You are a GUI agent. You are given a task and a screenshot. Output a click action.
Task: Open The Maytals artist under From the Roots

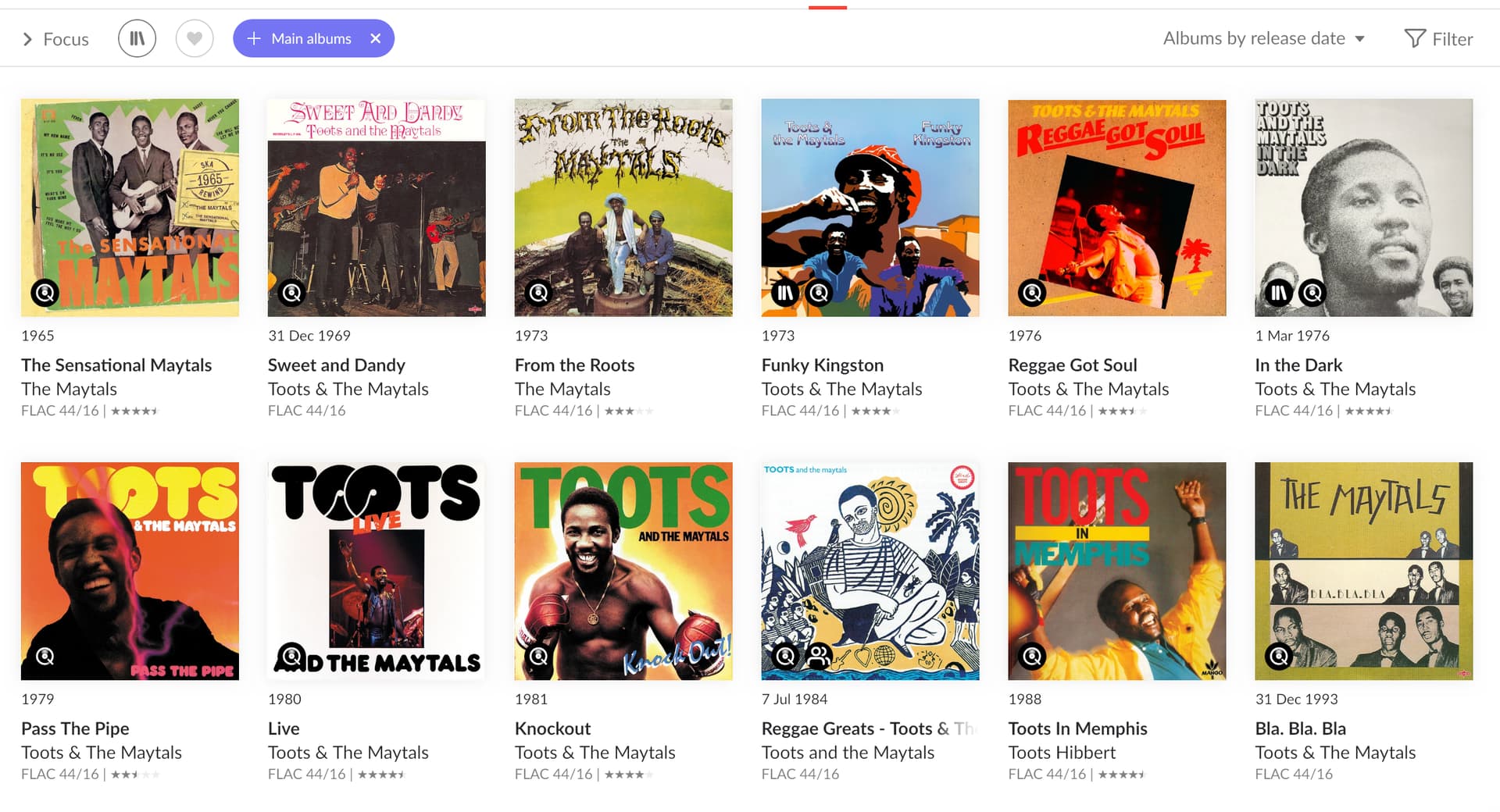pyautogui.click(x=562, y=389)
